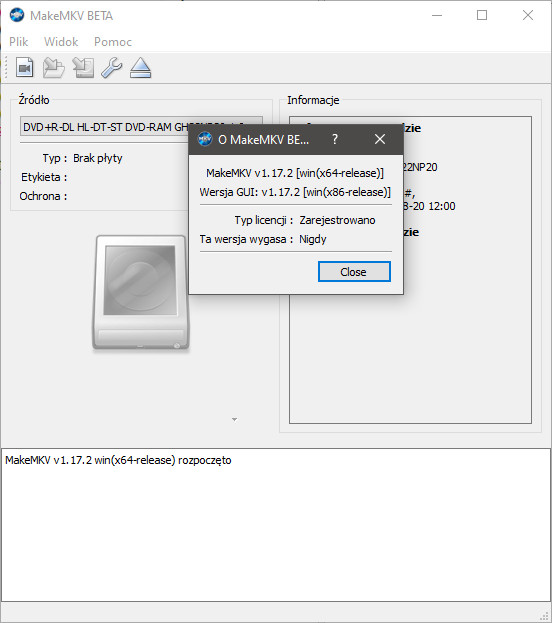Click the backup disc toolbar icon
552x623 pixels.
click(x=83, y=68)
